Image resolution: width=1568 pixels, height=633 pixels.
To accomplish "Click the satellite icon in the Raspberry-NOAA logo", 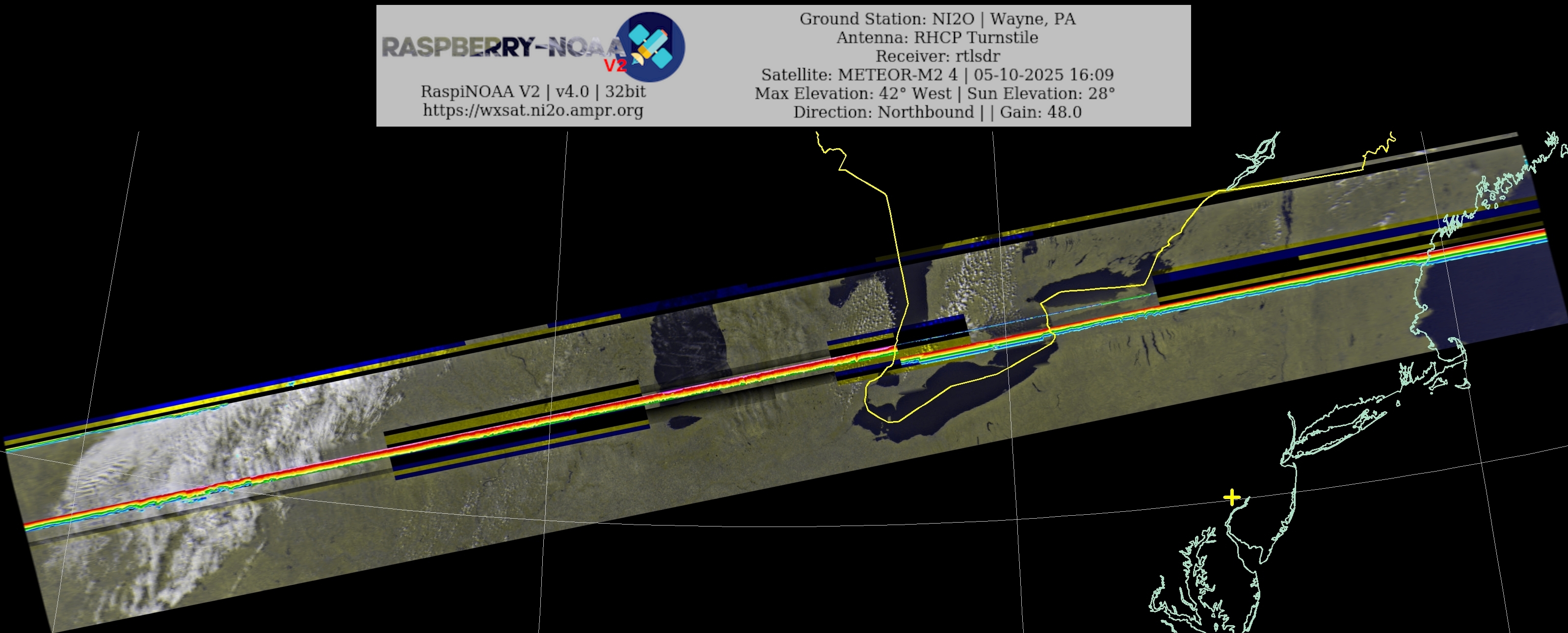I will [650, 47].
